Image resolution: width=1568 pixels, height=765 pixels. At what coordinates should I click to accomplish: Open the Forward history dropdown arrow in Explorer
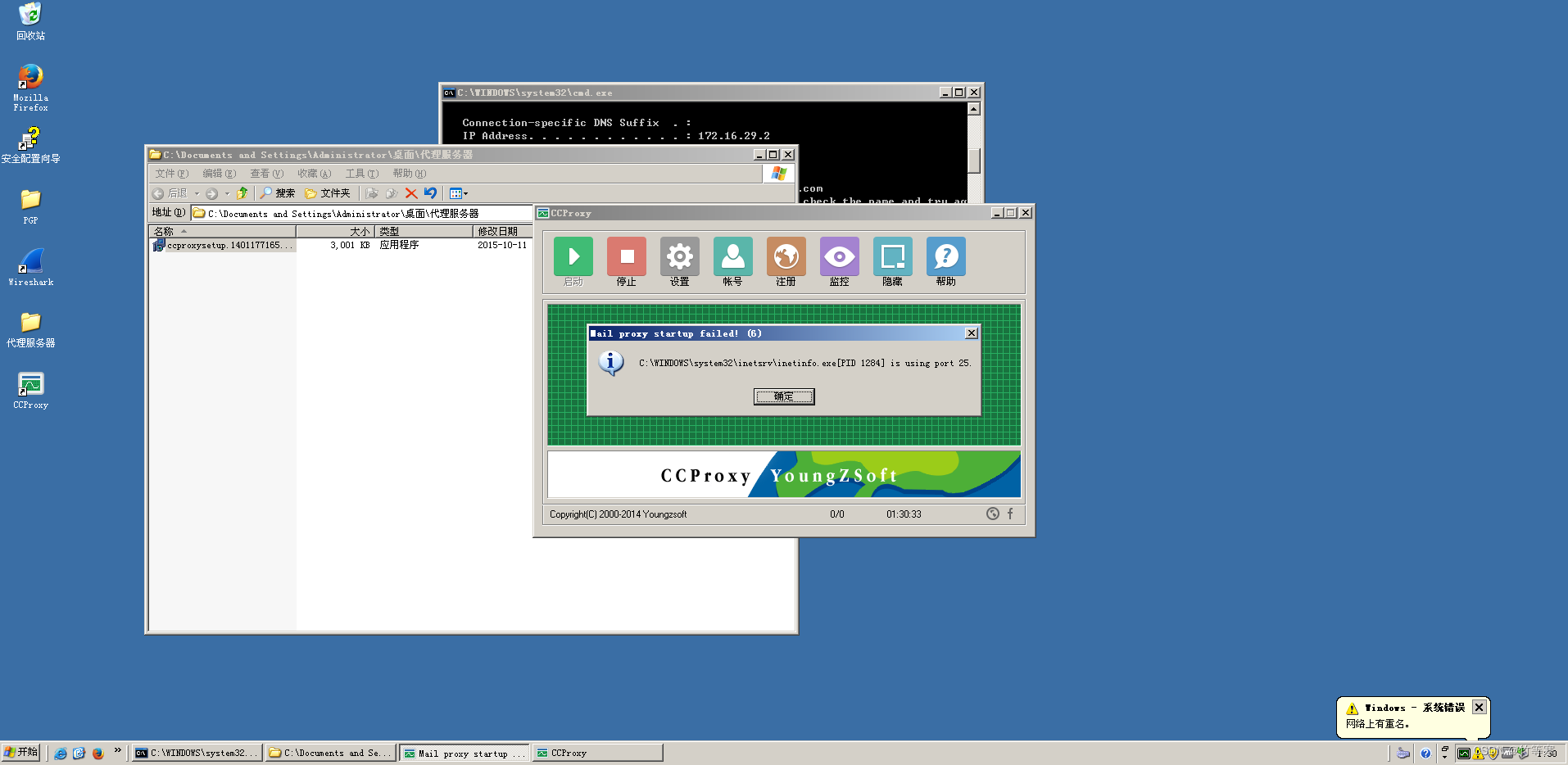[x=227, y=194]
